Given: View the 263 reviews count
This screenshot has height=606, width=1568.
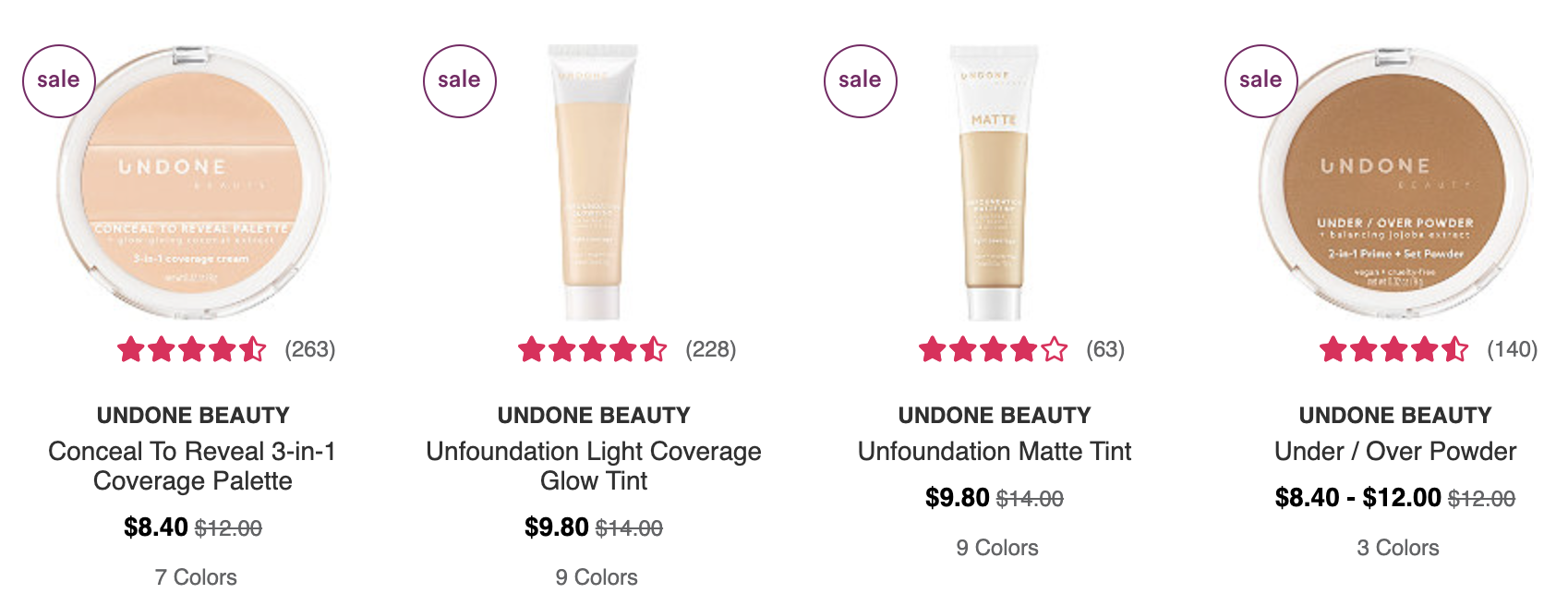Looking at the screenshot, I should (x=310, y=349).
